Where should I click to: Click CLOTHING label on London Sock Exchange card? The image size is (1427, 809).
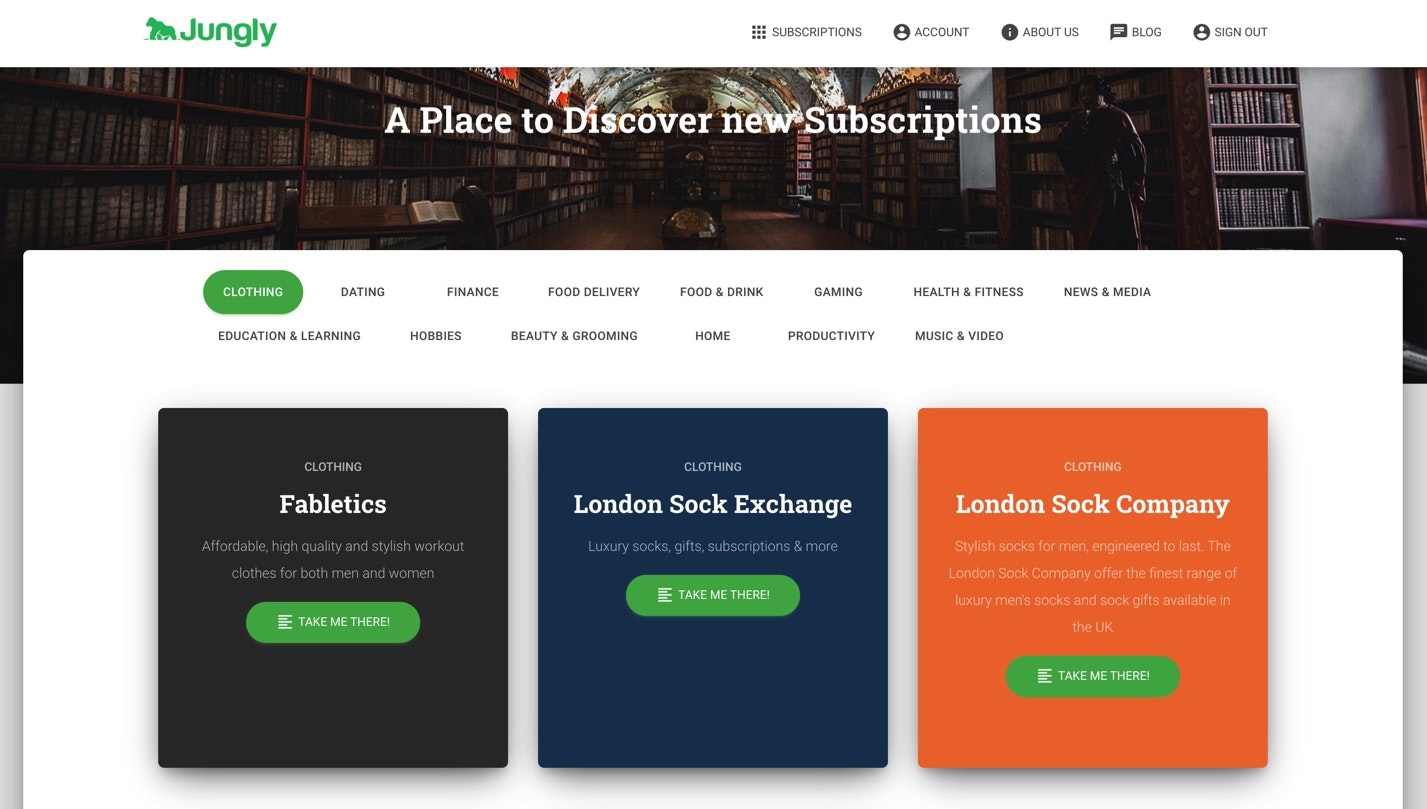[x=713, y=467]
